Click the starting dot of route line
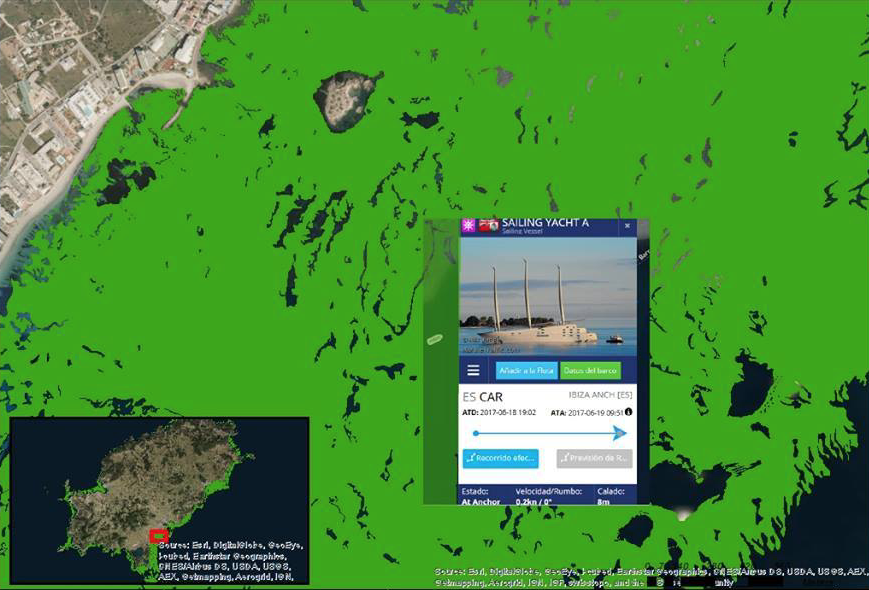Viewport: 869px width, 590px height. [475, 433]
